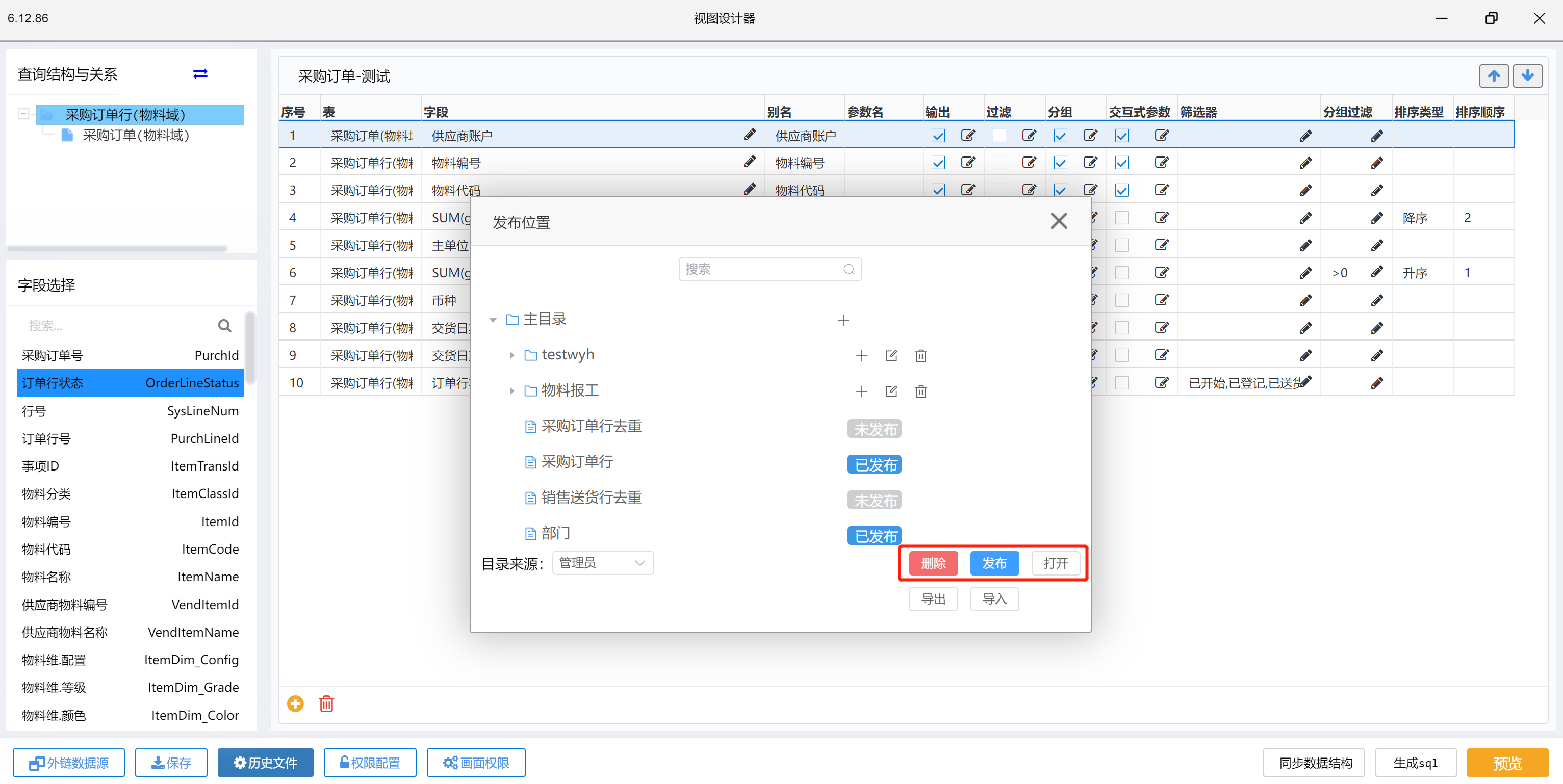This screenshot has width=1563, height=784.
Task: Delete the testwyh folder via trash icon
Action: 920,356
